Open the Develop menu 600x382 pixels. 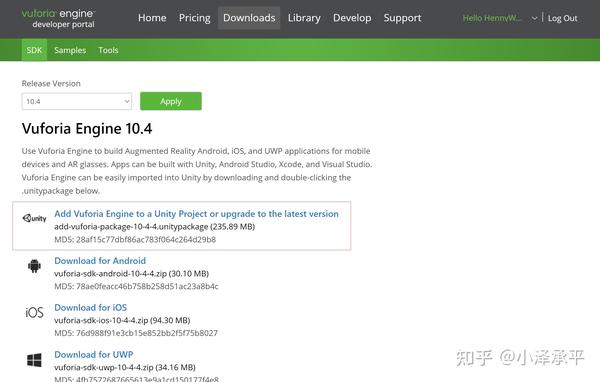(352, 18)
